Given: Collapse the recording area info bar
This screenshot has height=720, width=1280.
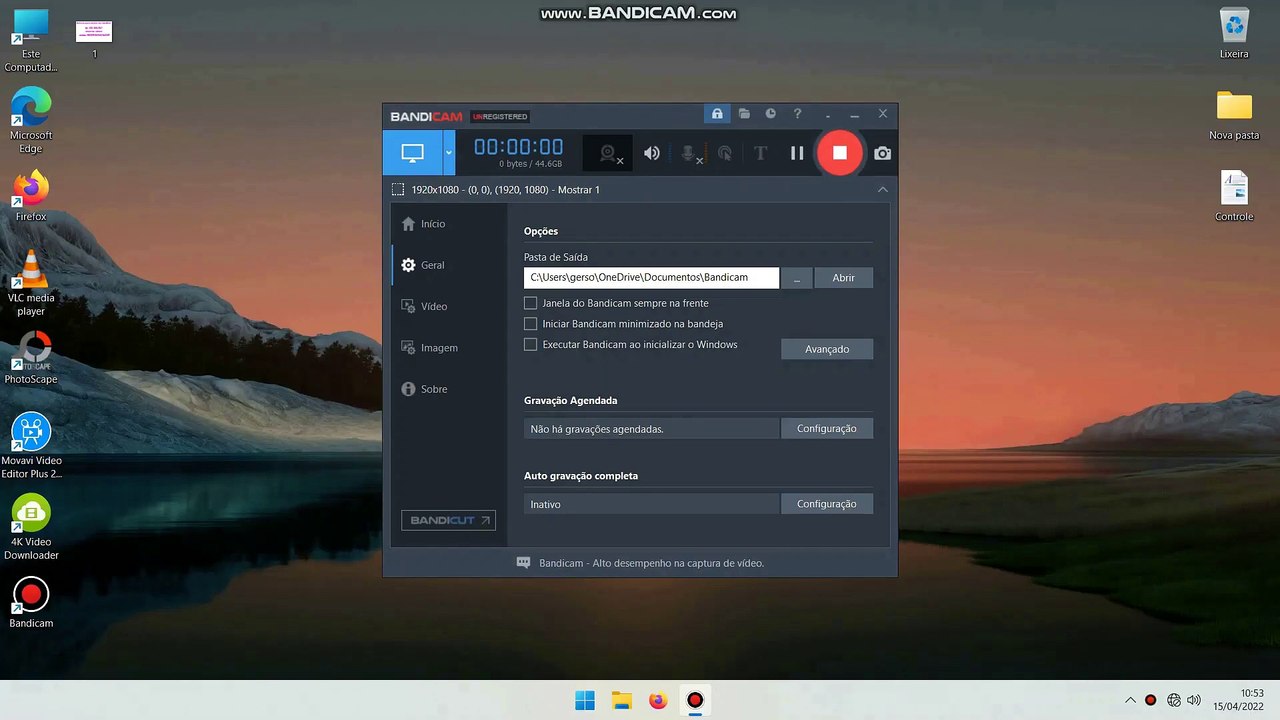Looking at the screenshot, I should (x=882, y=189).
